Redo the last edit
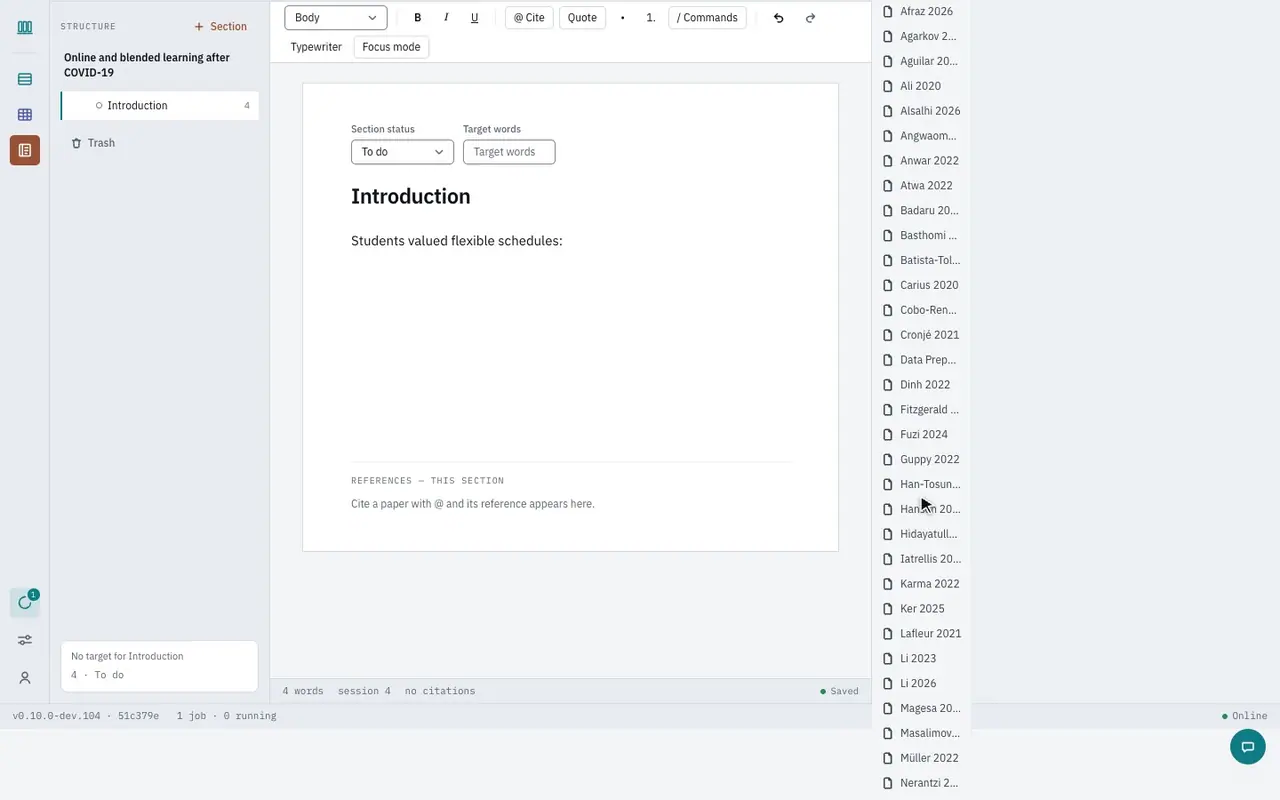The height and width of the screenshot is (800, 1280). point(810,18)
